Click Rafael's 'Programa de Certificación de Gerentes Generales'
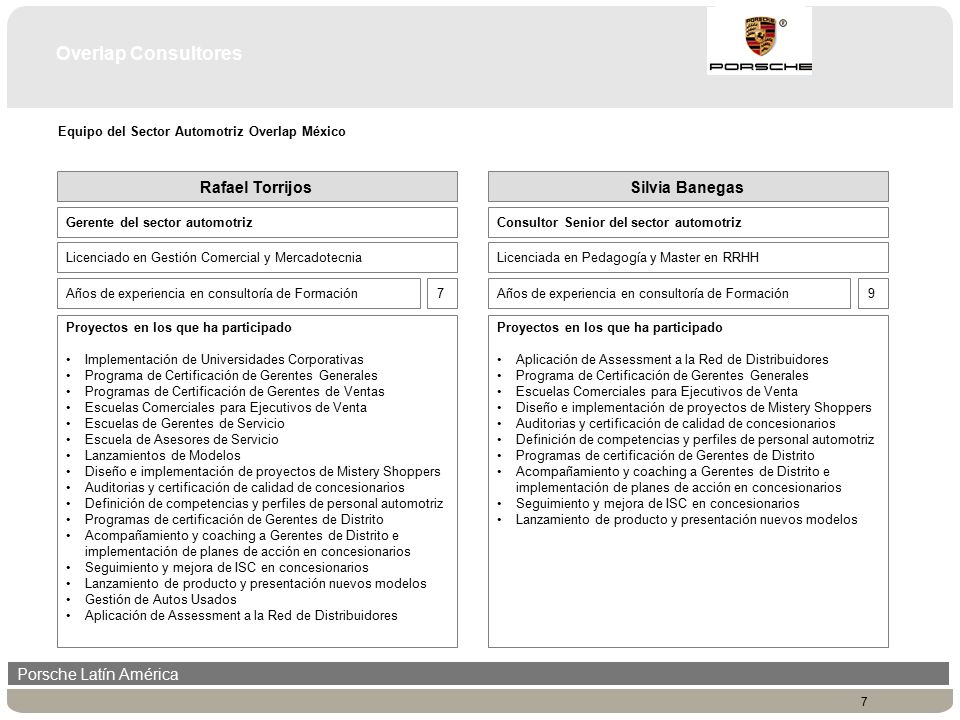This screenshot has width=960, height=720. (231, 375)
